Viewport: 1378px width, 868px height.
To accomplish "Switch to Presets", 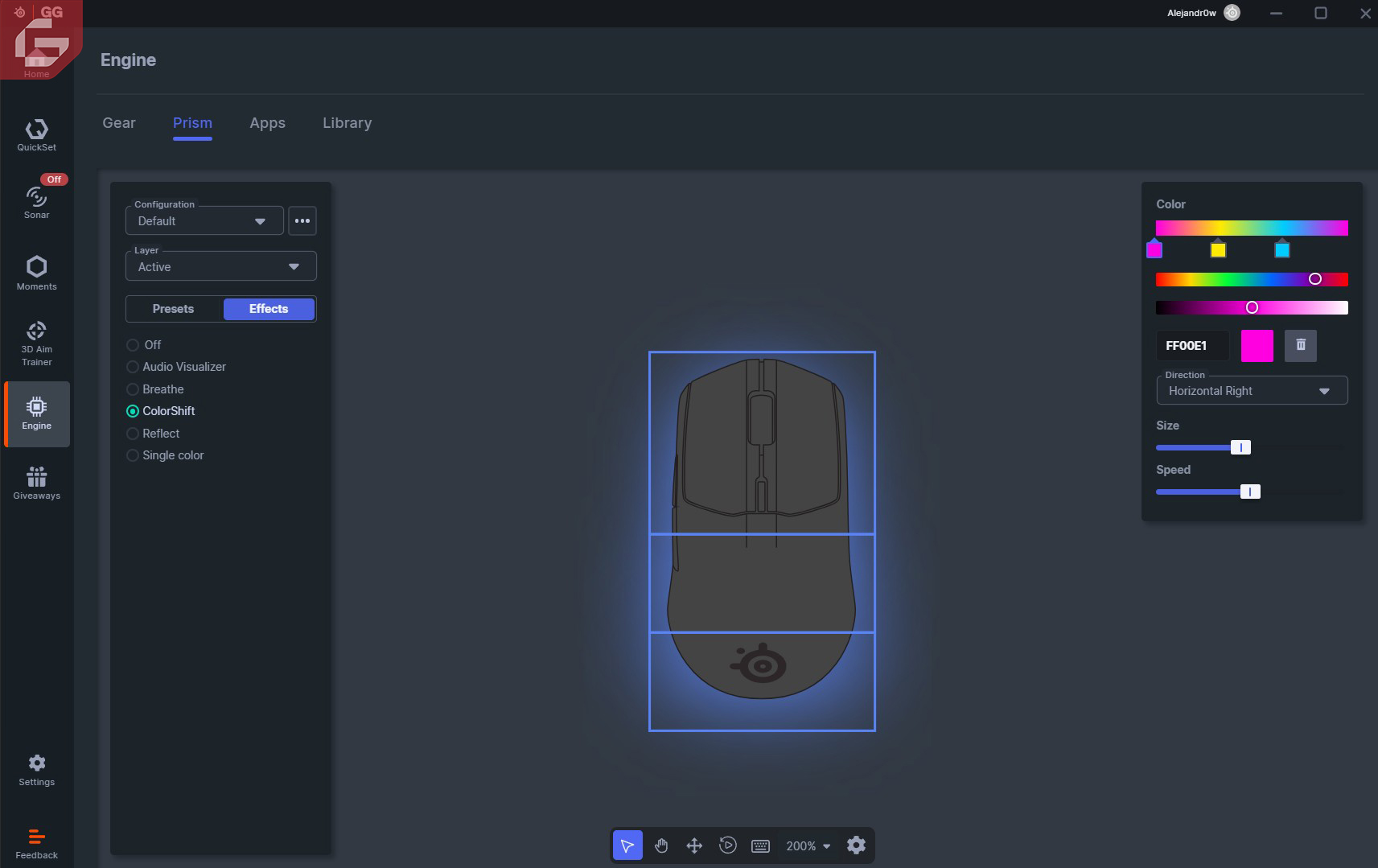I will 173,309.
